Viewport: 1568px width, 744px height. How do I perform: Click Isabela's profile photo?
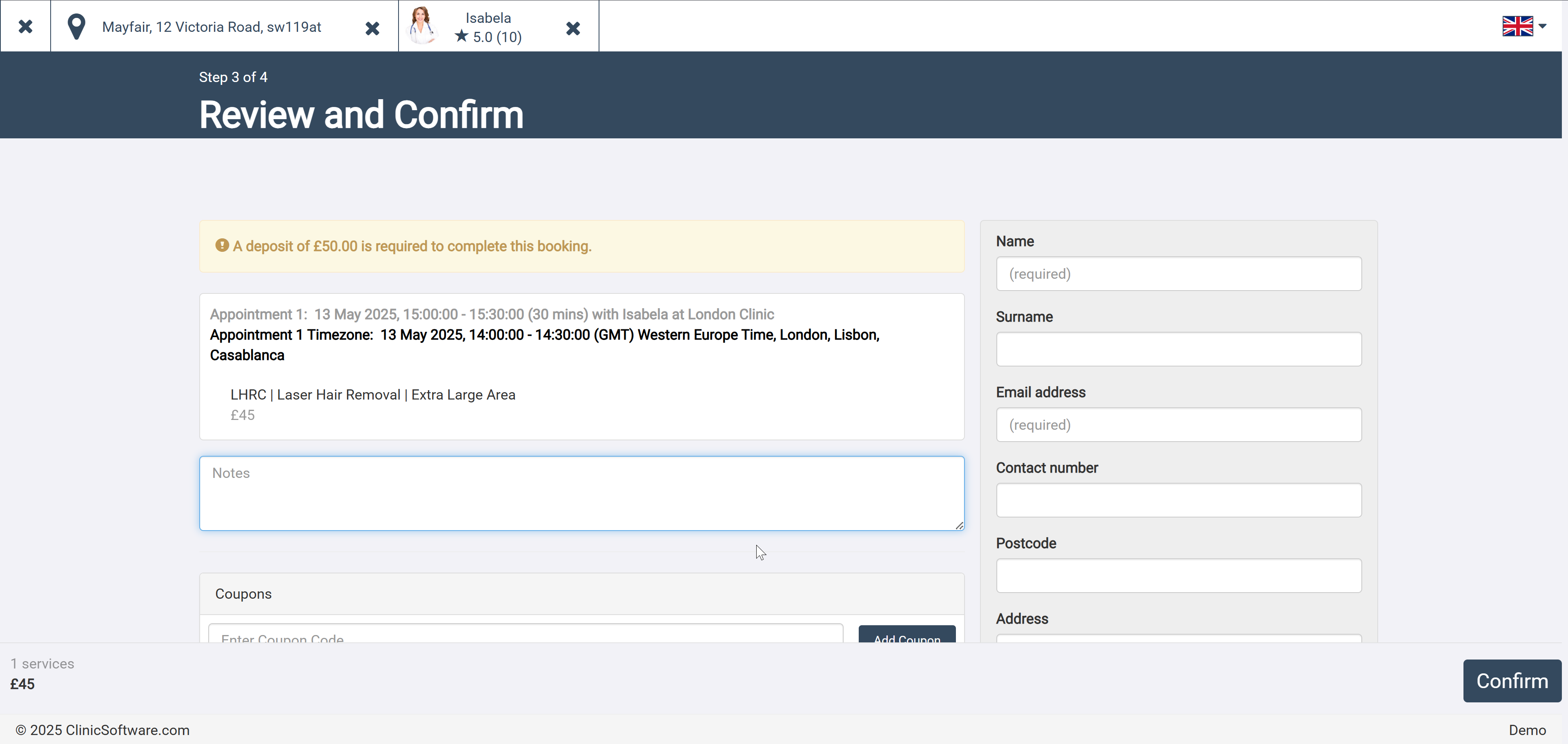[421, 26]
